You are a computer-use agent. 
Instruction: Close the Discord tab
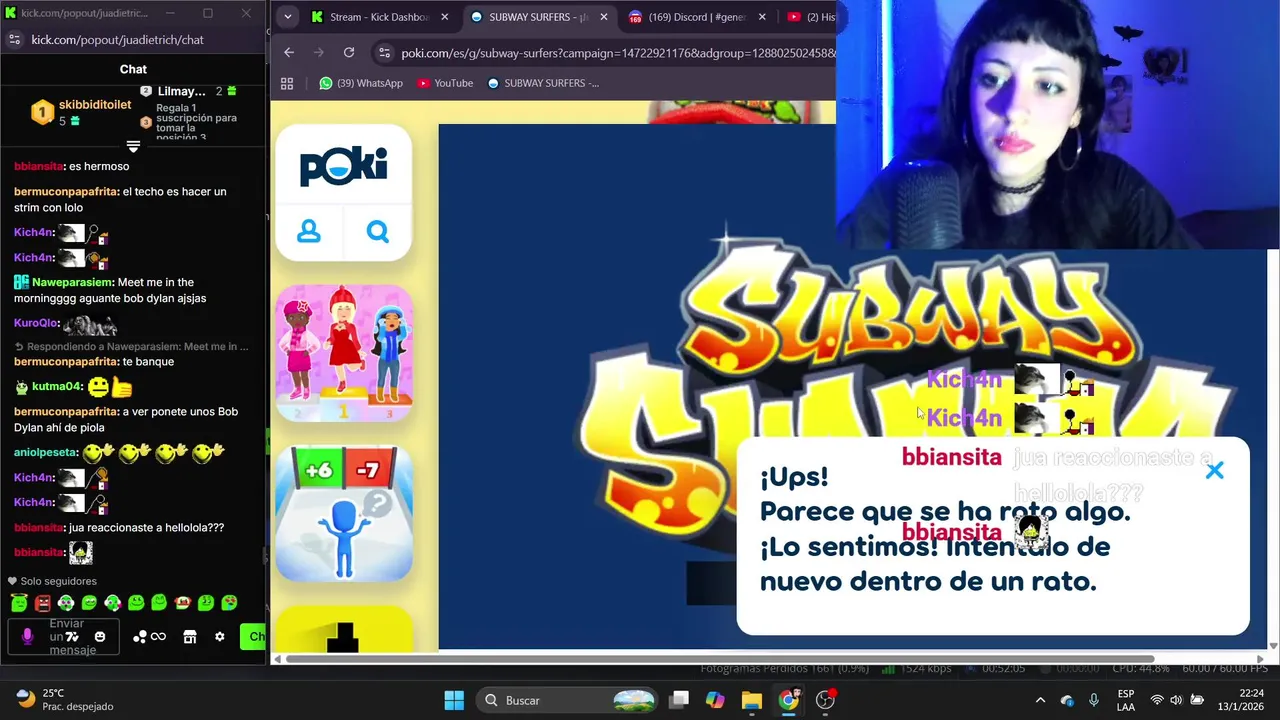point(762,17)
